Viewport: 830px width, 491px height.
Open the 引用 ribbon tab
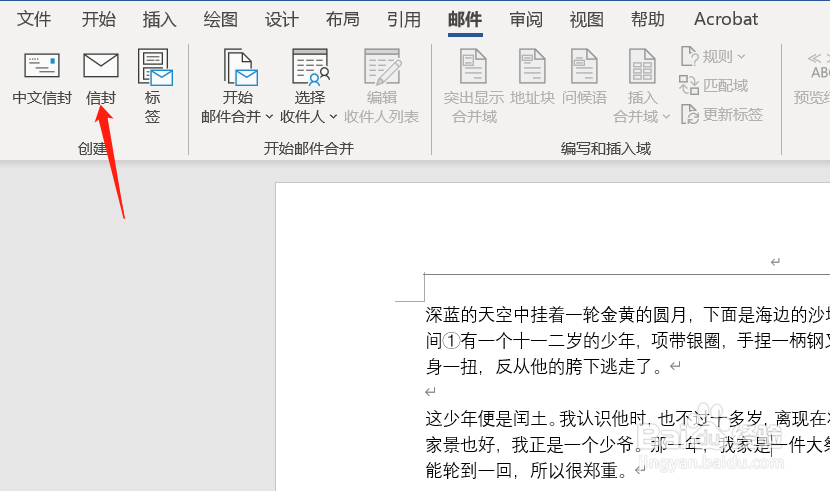click(404, 20)
